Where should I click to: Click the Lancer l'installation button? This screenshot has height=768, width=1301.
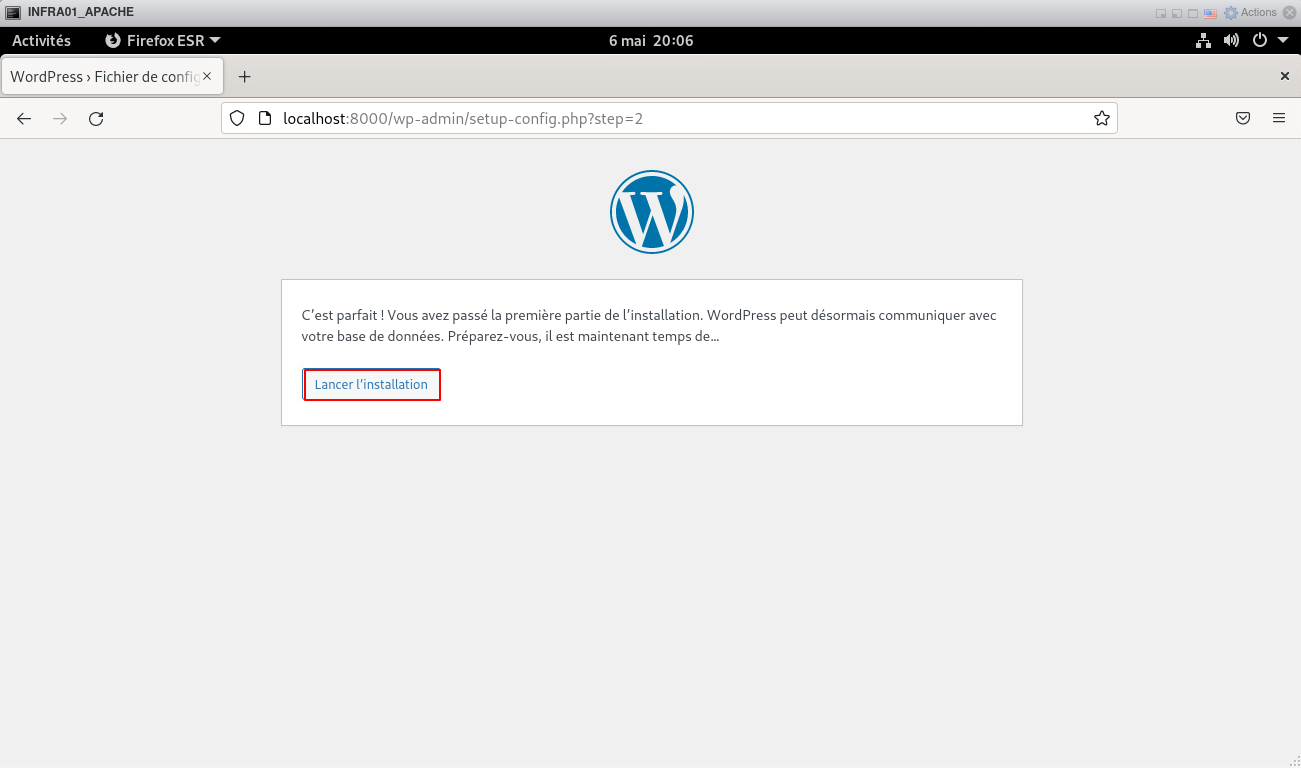pyautogui.click(x=371, y=385)
